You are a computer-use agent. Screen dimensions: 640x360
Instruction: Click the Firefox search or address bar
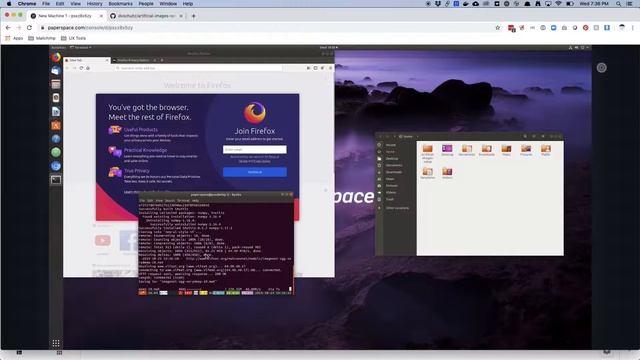click(x=198, y=68)
